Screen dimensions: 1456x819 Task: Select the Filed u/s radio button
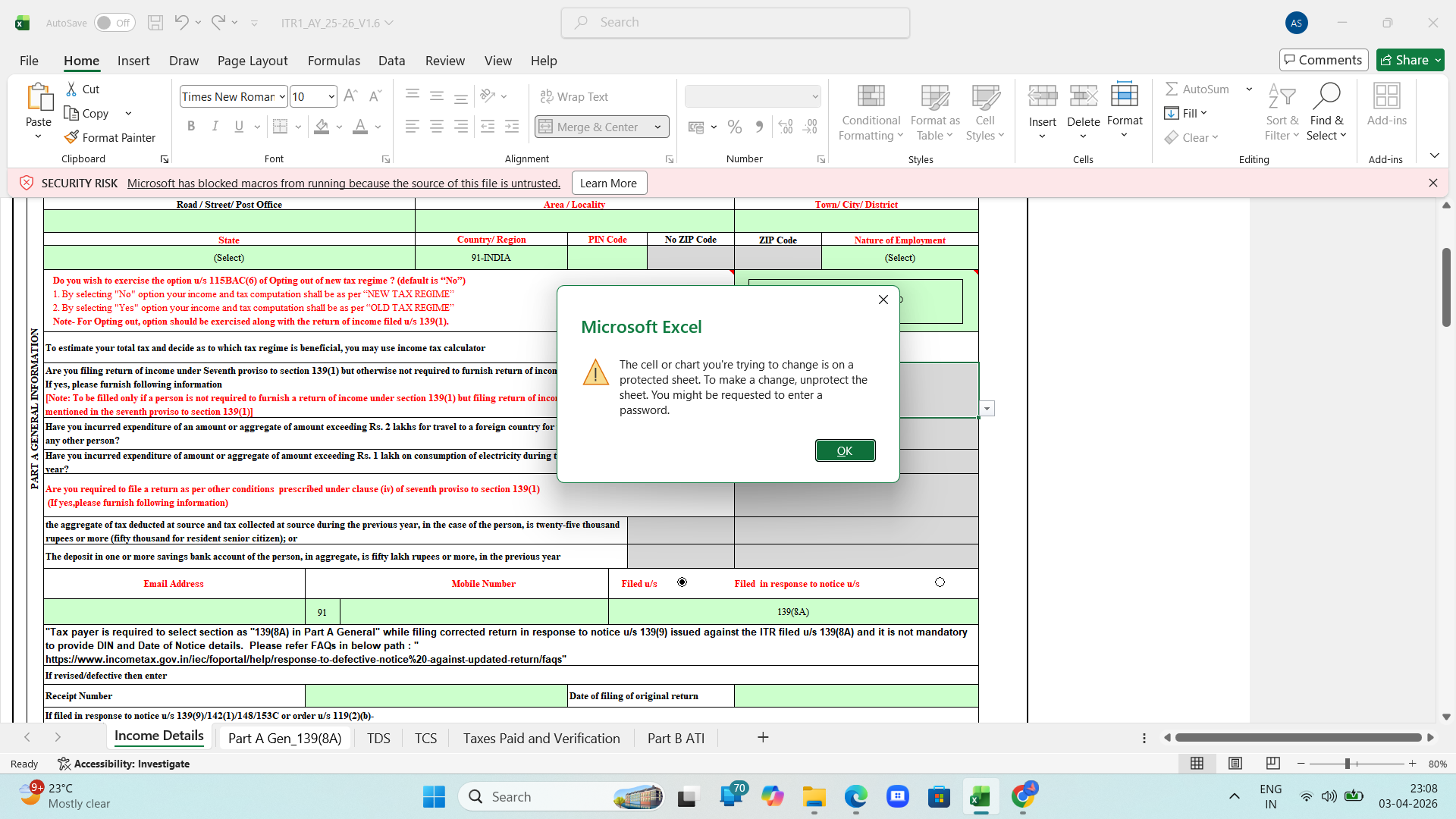pyautogui.click(x=682, y=582)
